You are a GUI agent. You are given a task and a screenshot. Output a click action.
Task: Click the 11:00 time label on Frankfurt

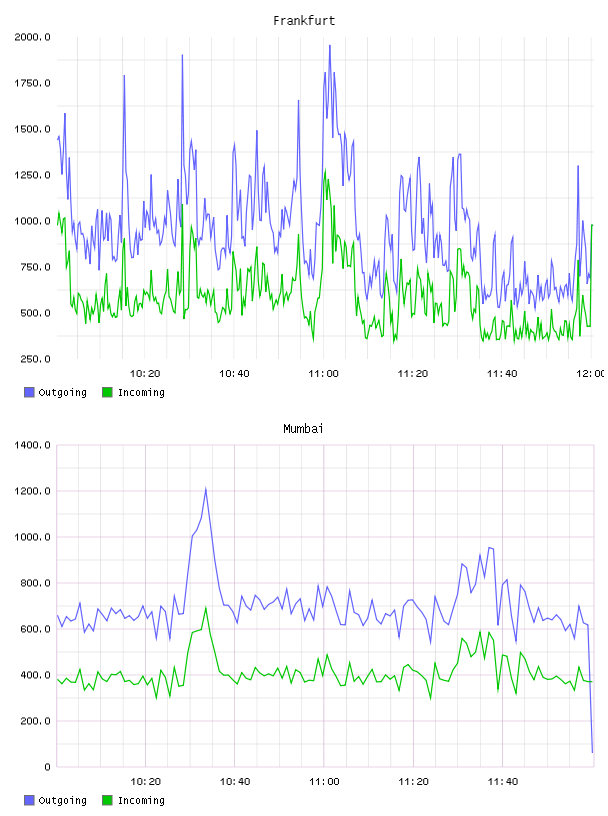(323, 374)
